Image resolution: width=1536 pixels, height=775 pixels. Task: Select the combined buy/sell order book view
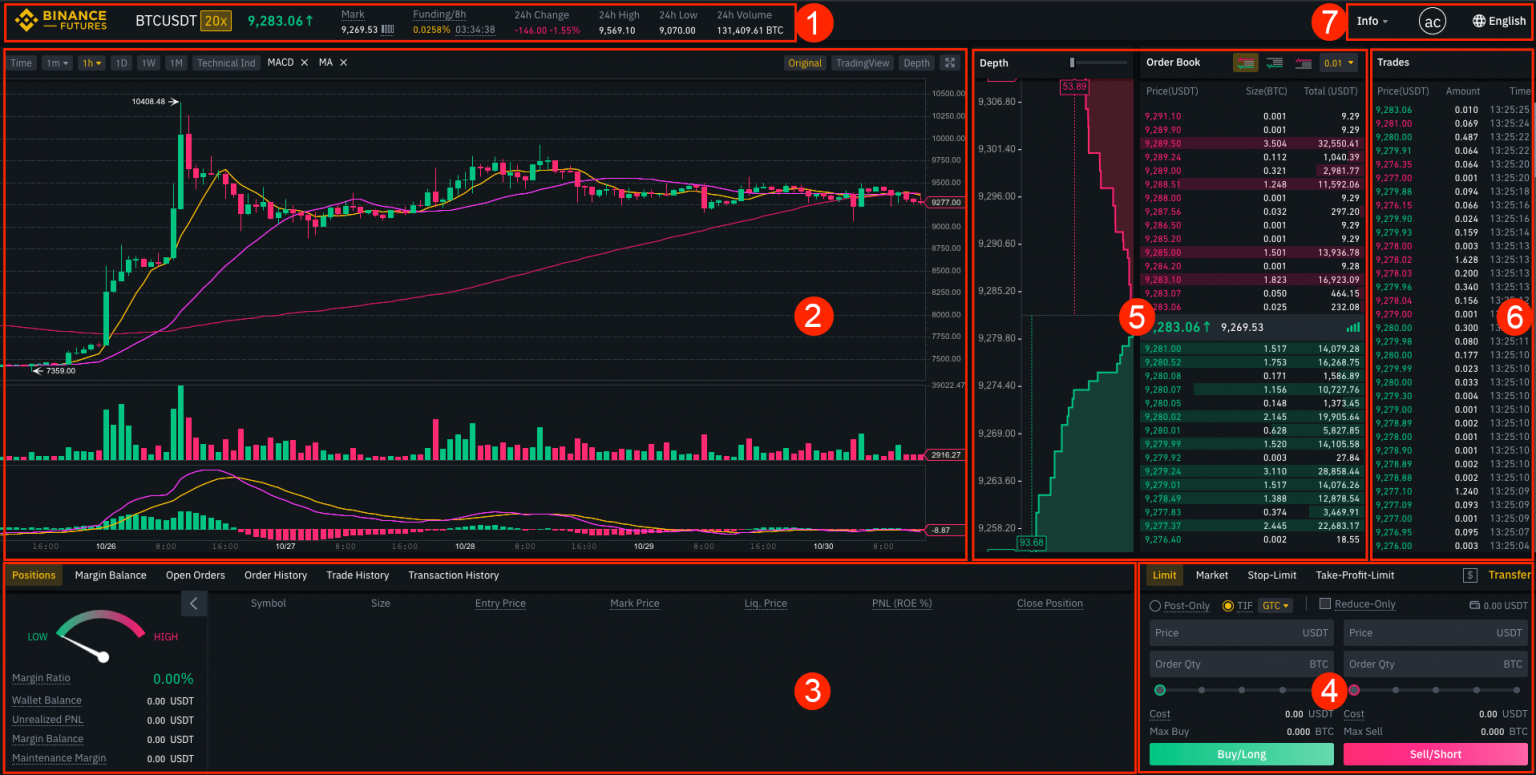[1245, 62]
